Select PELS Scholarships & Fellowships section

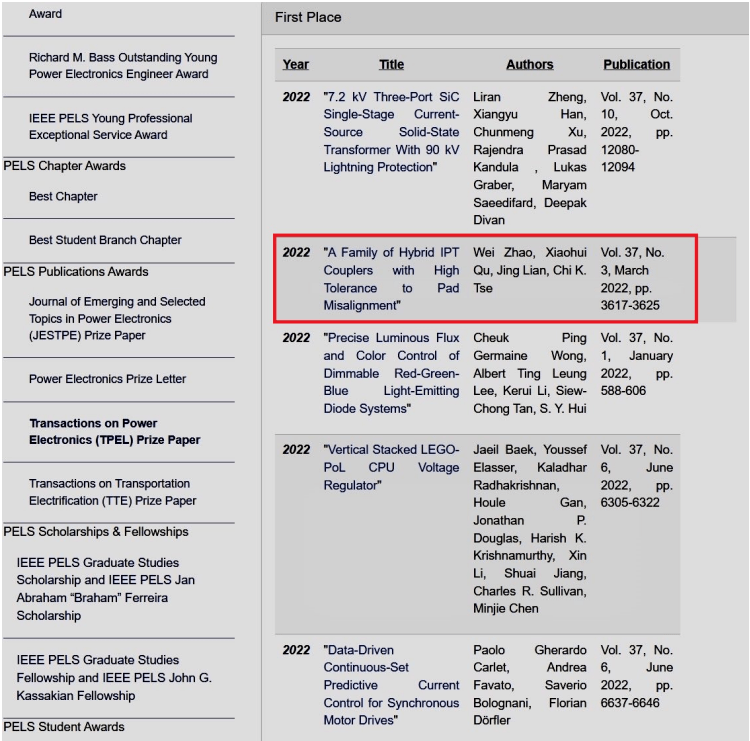[95, 532]
